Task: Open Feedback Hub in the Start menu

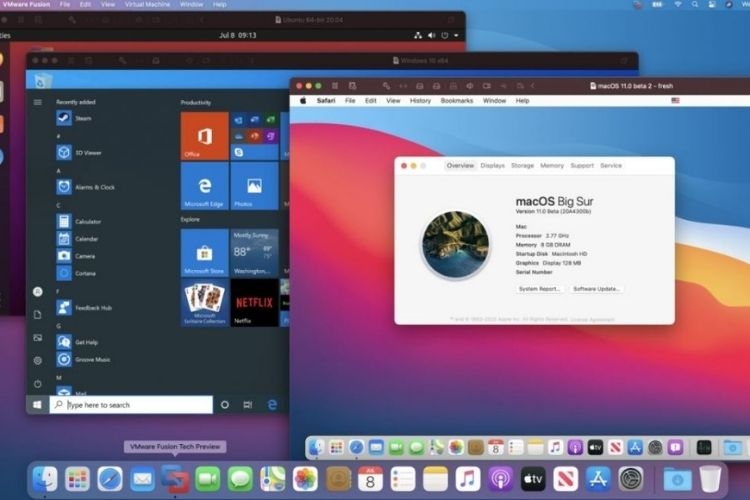Action: [84, 308]
